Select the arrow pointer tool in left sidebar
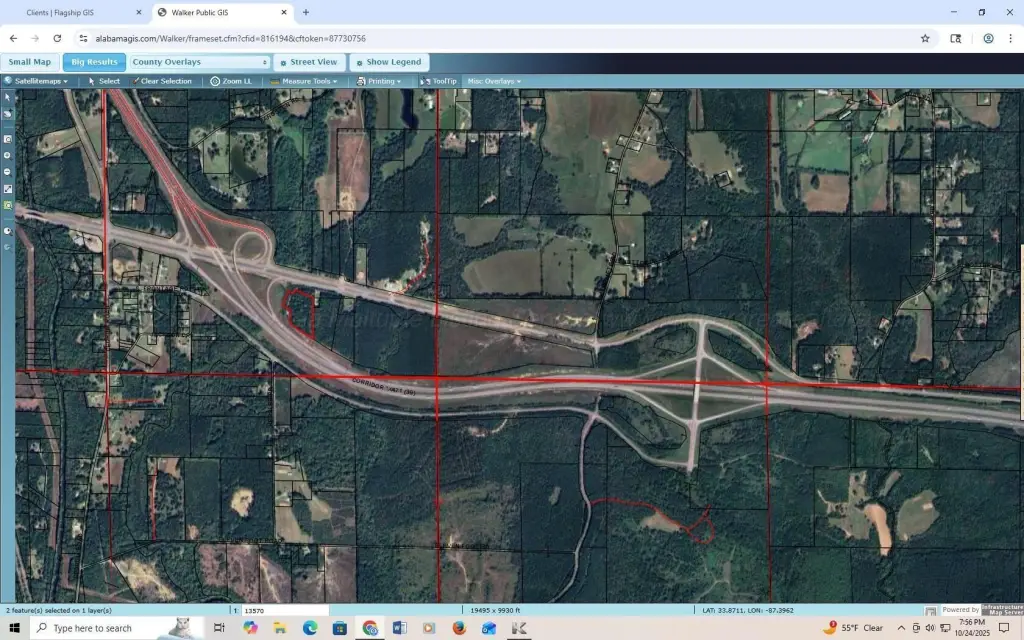 pos(7,98)
